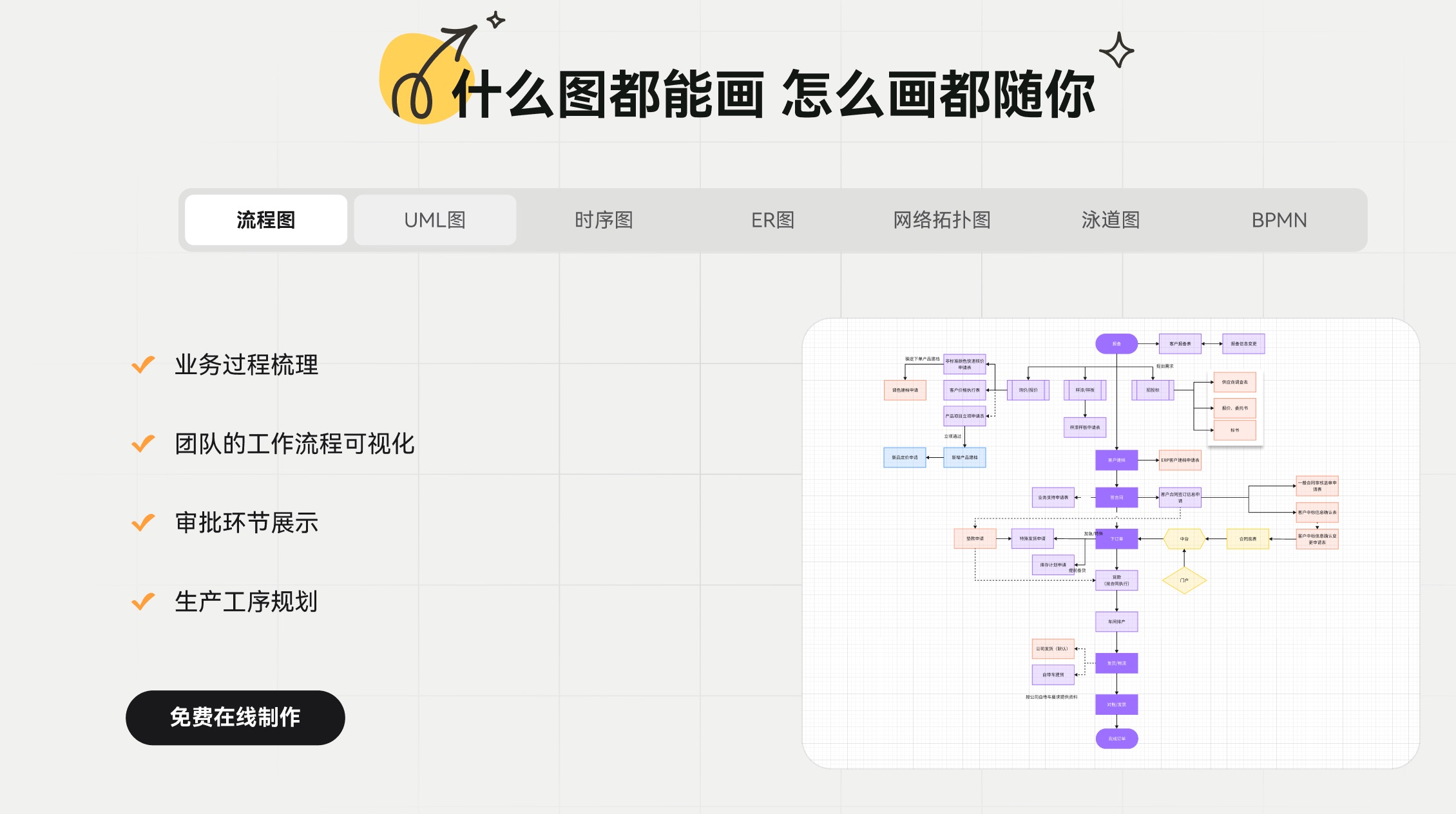Click the 审批环节展示 text
The width and height of the screenshot is (1456, 814).
(246, 522)
